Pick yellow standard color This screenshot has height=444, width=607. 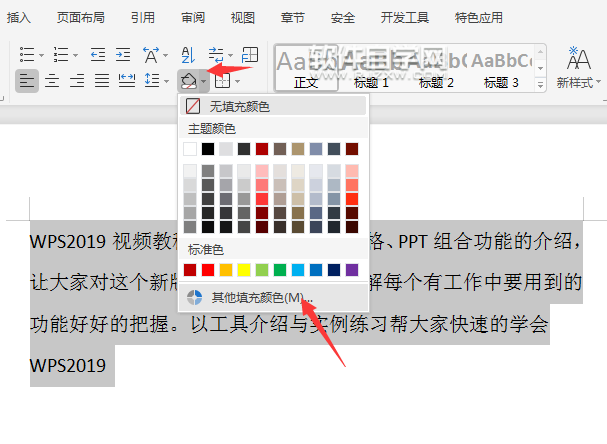(x=244, y=270)
